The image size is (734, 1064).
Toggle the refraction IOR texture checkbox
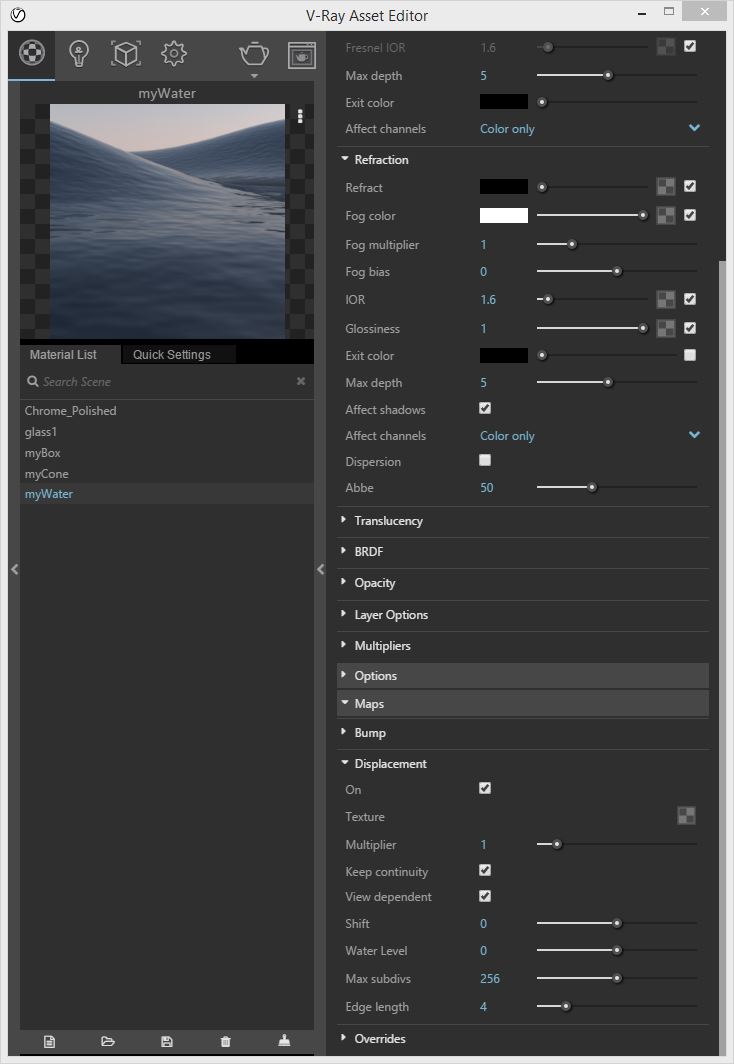[x=690, y=299]
